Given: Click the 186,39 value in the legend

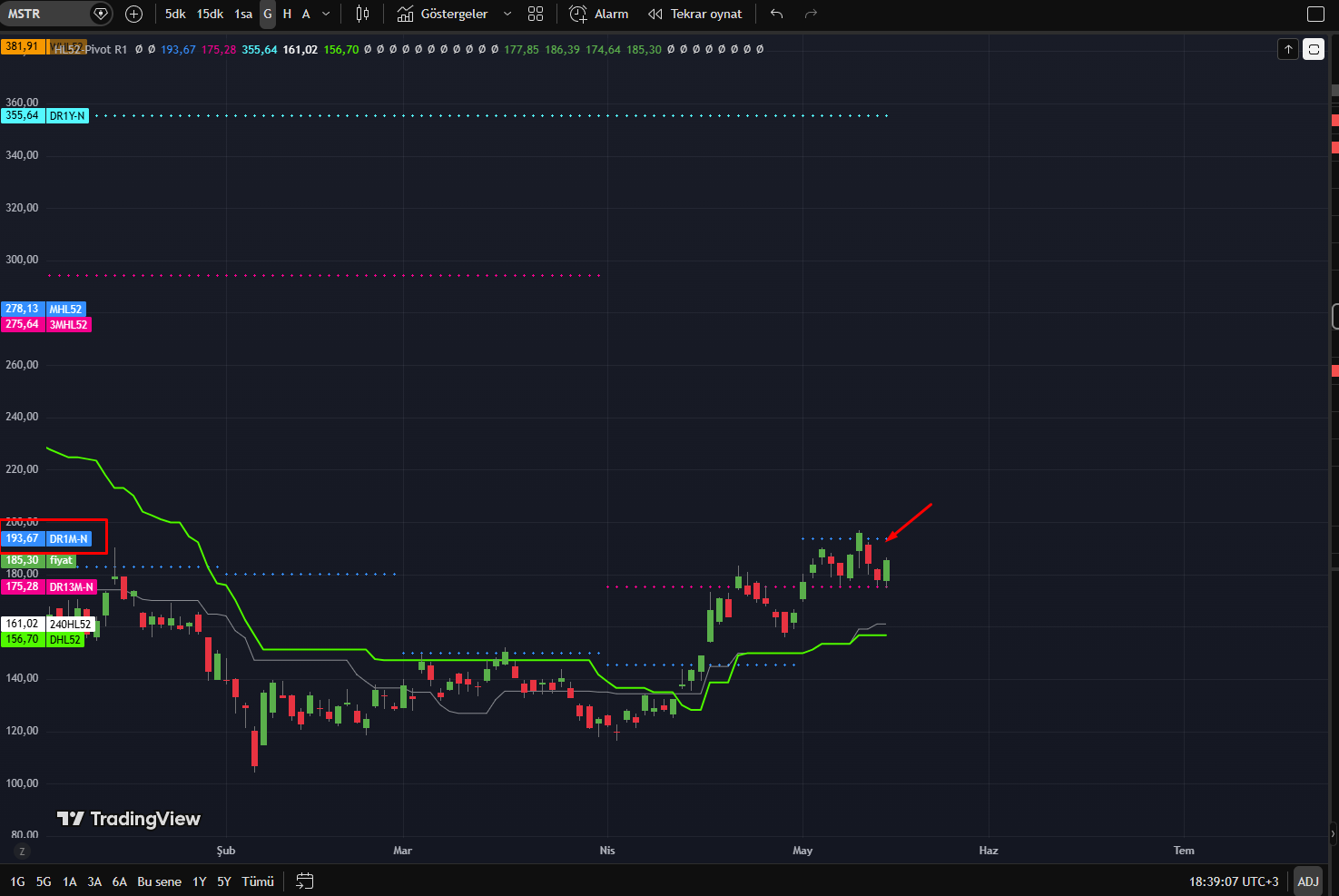Looking at the screenshot, I should 562,50.
